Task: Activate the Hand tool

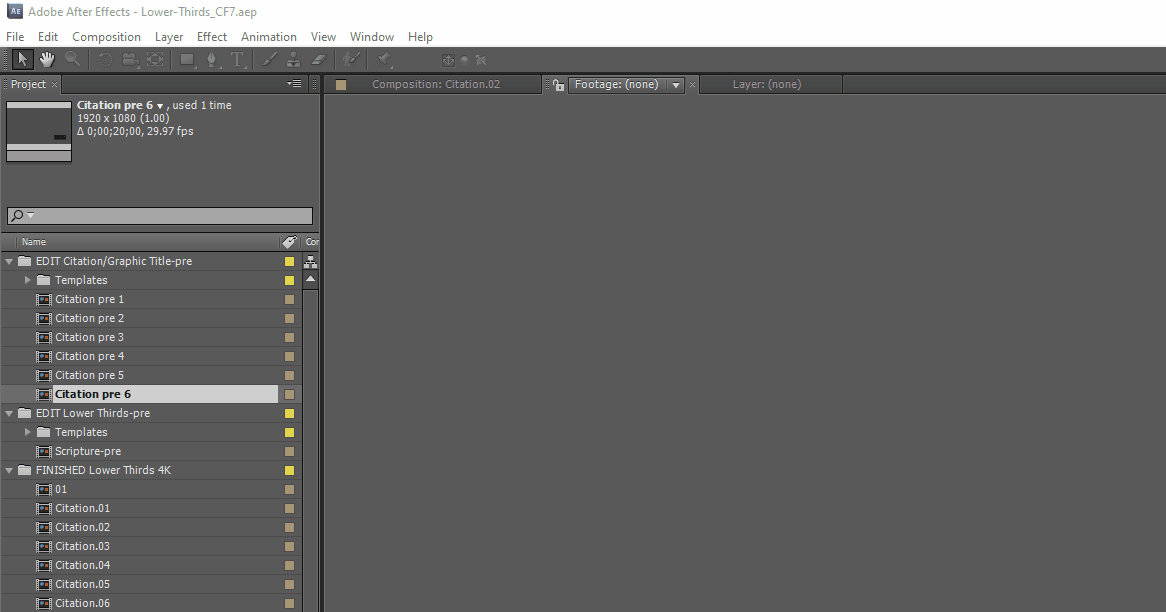Action: tap(46, 60)
